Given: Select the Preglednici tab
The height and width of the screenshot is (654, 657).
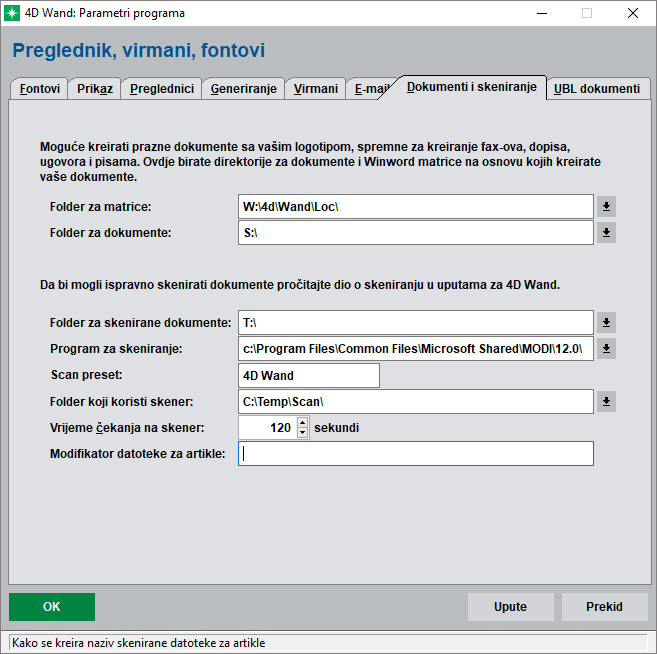Looking at the screenshot, I should [161, 89].
